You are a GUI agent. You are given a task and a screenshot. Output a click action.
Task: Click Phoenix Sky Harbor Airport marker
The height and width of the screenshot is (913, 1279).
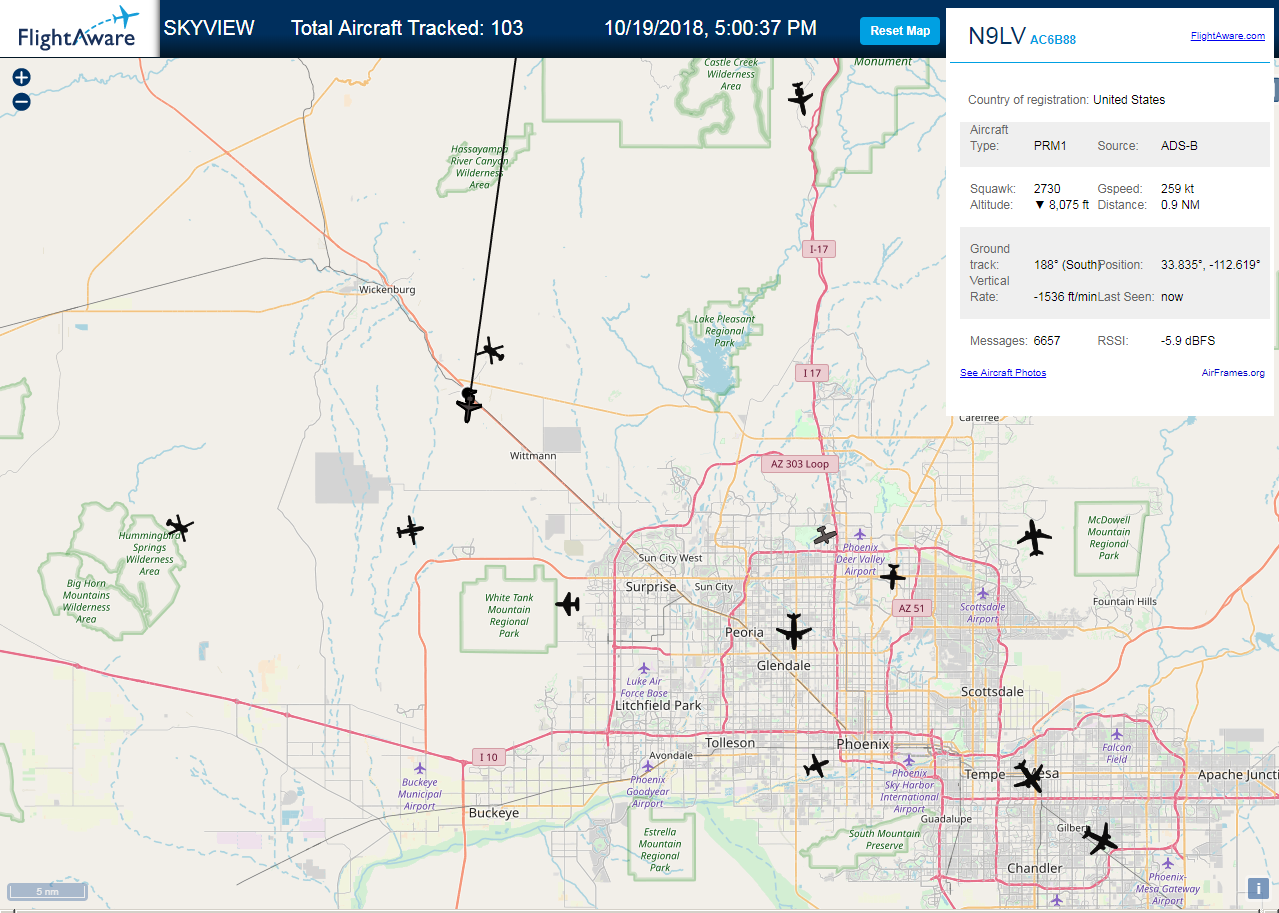coord(910,759)
